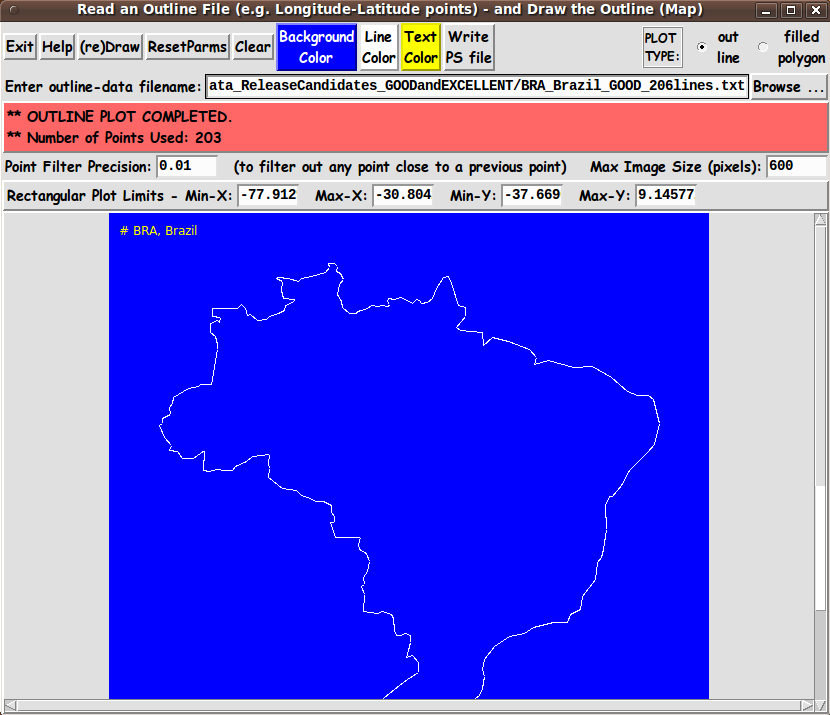Open the yellow Text Color chooser
This screenshot has width=830, height=715.
coord(421,47)
